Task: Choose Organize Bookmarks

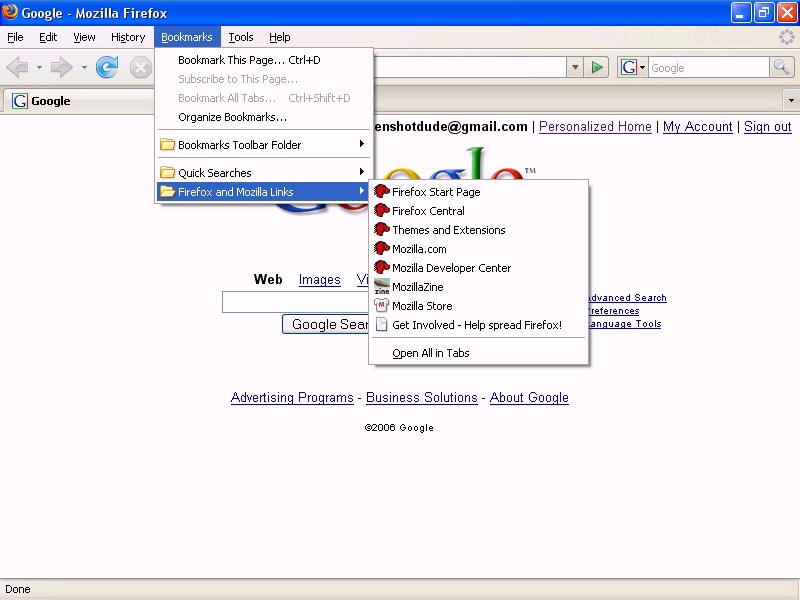Action: pyautogui.click(x=264, y=117)
